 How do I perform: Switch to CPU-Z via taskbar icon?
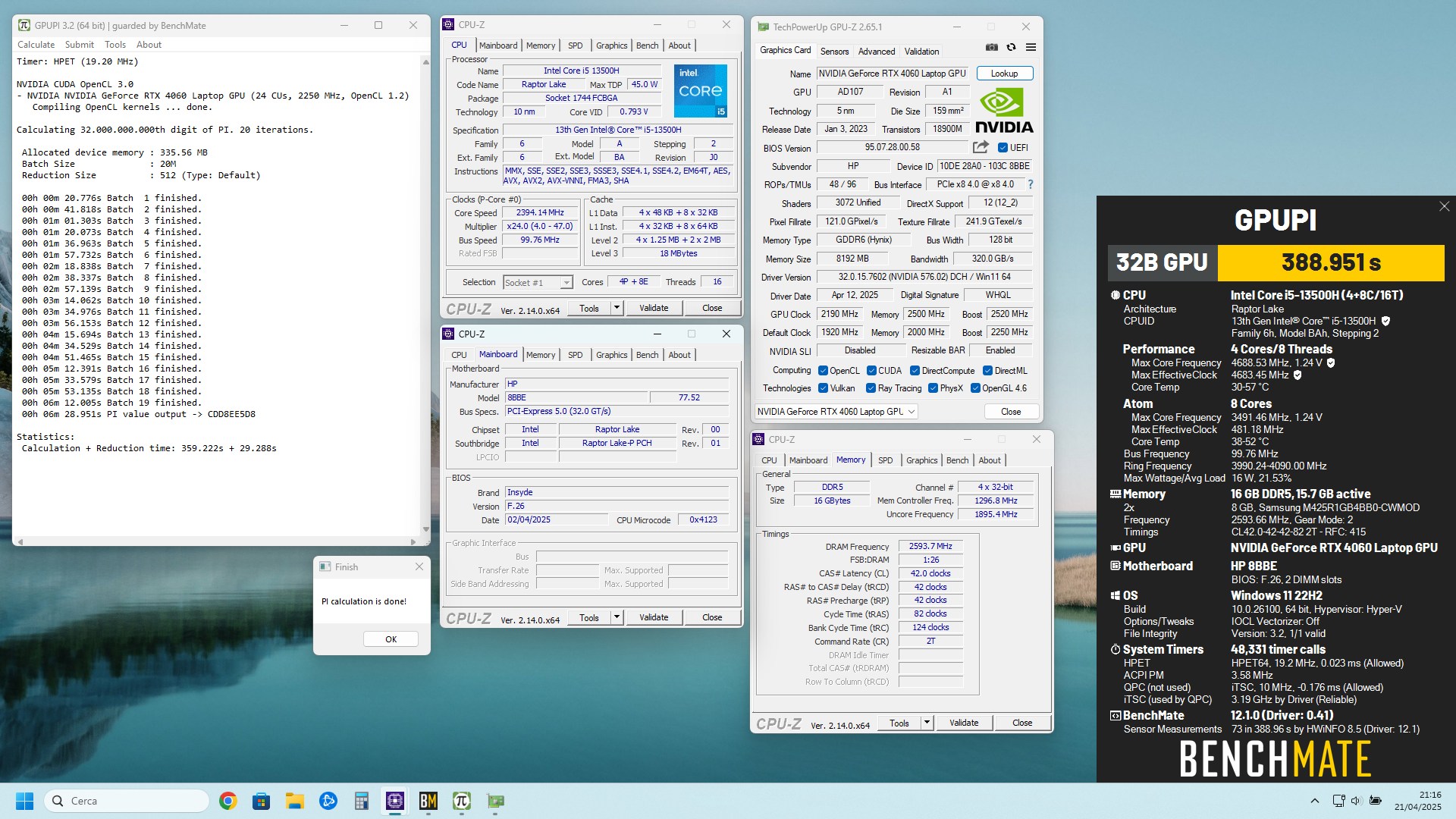tap(394, 801)
